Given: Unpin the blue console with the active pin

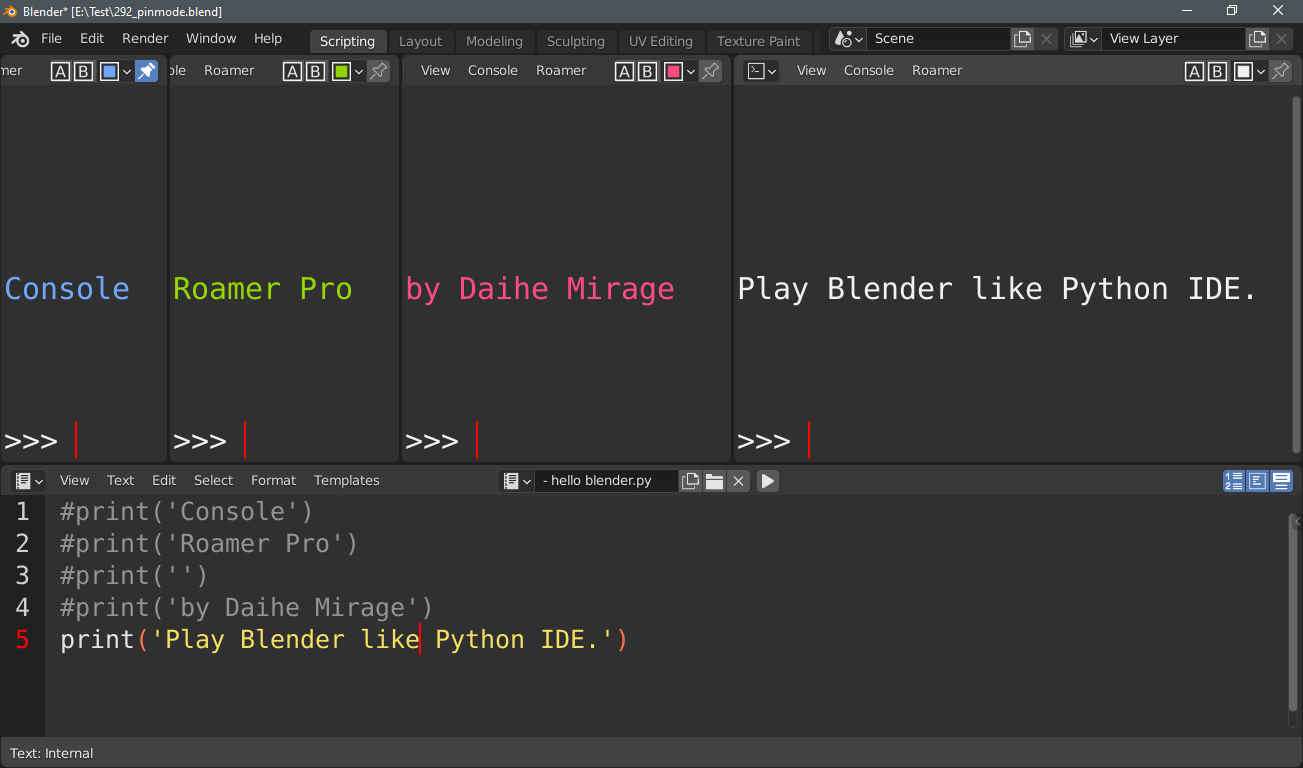Looking at the screenshot, I should (147, 71).
